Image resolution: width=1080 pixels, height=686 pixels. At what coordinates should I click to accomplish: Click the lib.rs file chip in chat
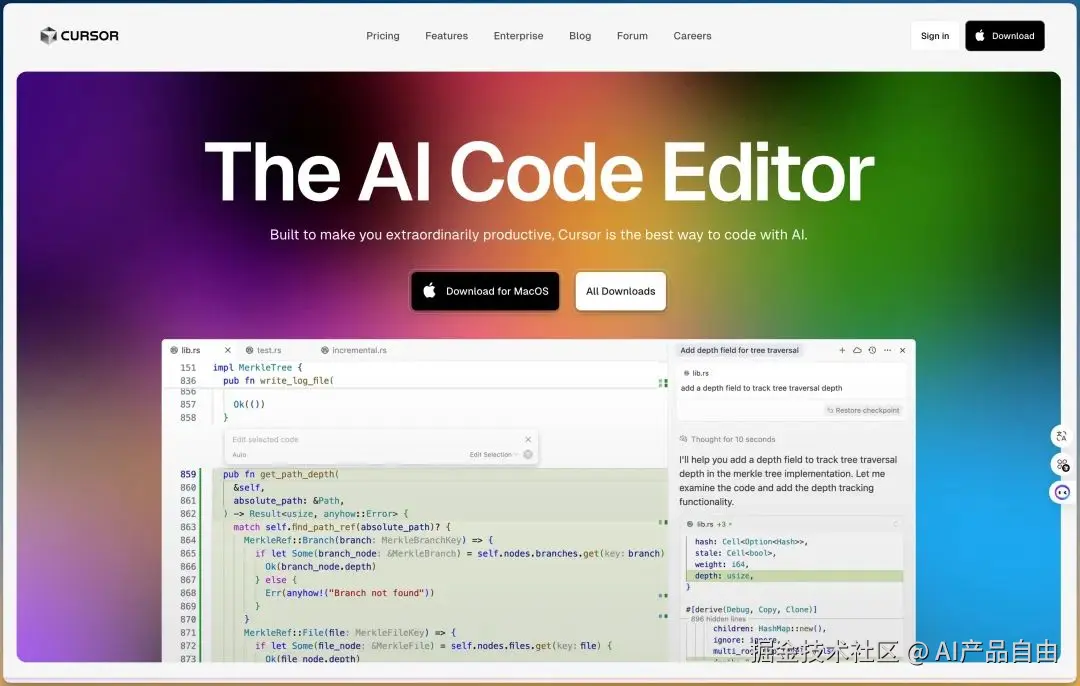coord(696,373)
